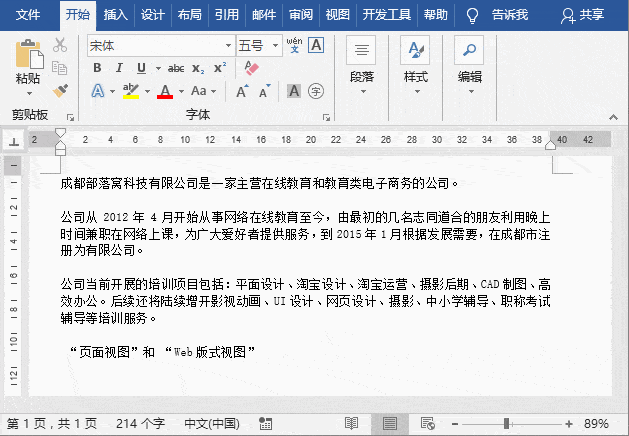
Task: Expand underline style dropdown arrow
Action: coord(158,69)
